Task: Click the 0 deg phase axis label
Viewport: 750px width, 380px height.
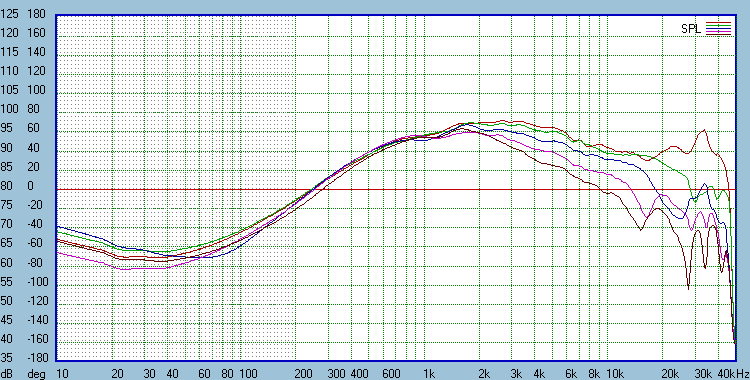Action: click(x=31, y=186)
